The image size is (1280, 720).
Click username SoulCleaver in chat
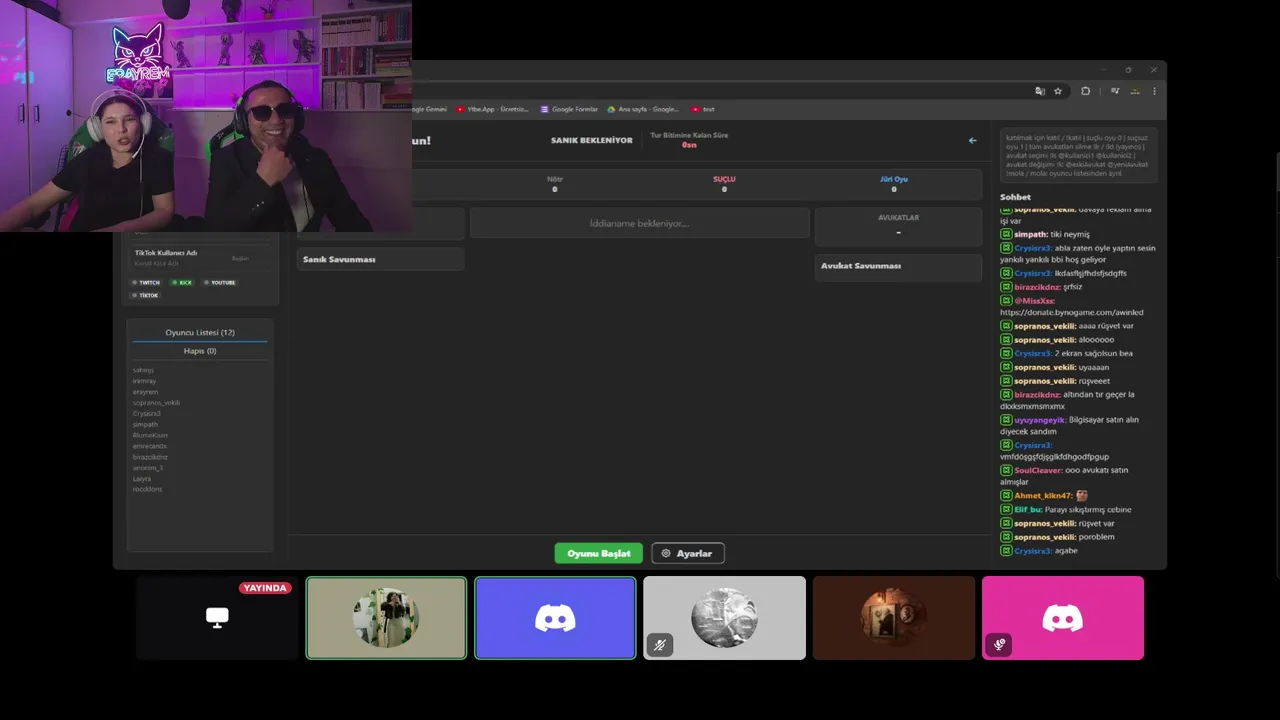[1038, 470]
